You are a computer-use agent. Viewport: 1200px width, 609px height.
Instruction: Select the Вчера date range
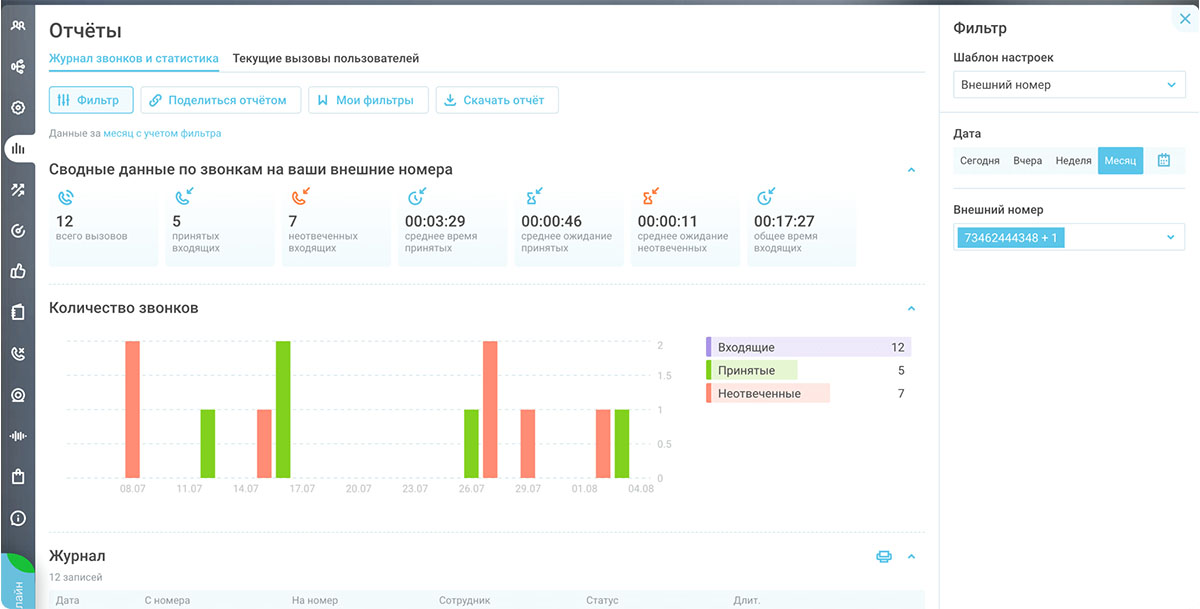1027,161
